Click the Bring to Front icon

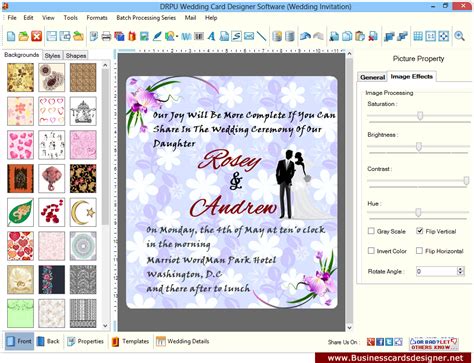[389, 36]
